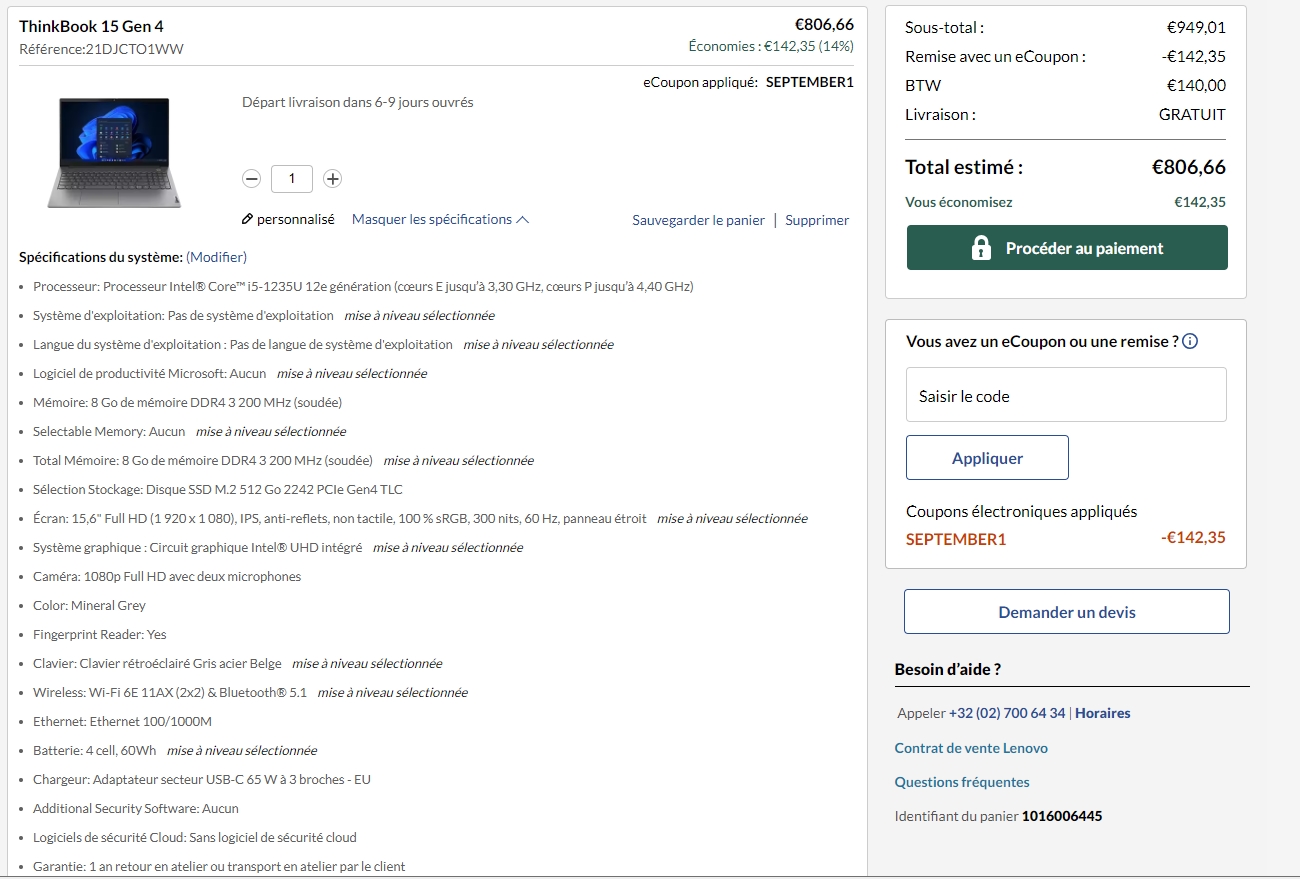Collapse specs via Masquer les spécifications chevron
Viewport: 1300px width, 879px height.
522,220
